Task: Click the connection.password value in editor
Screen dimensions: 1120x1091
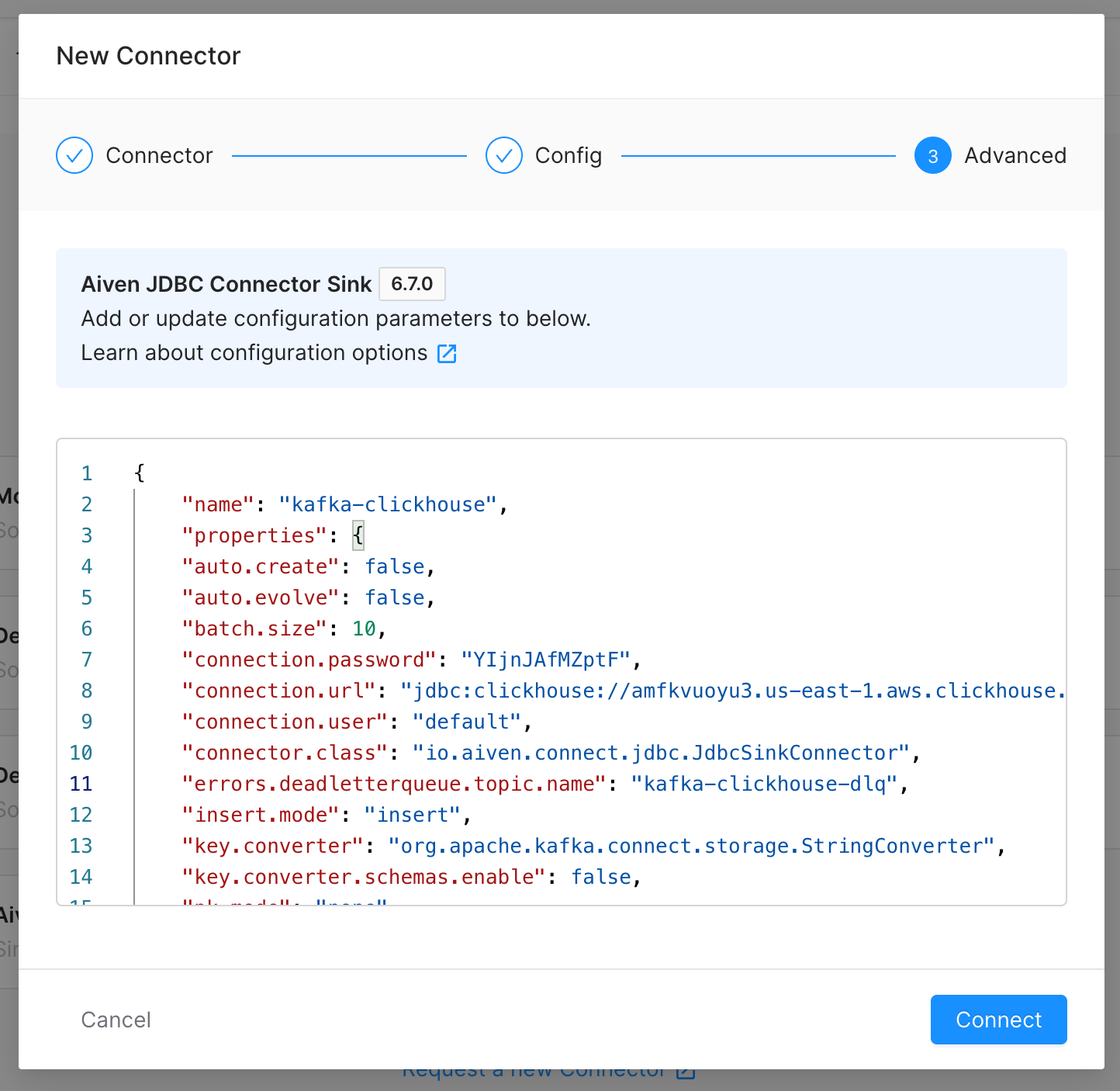Action: coord(545,660)
